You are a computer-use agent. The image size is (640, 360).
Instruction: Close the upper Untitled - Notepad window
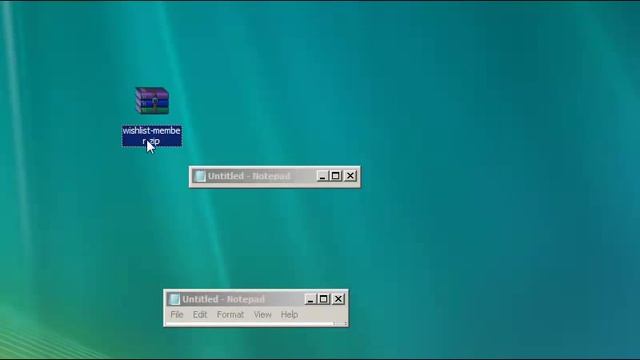tap(350, 176)
